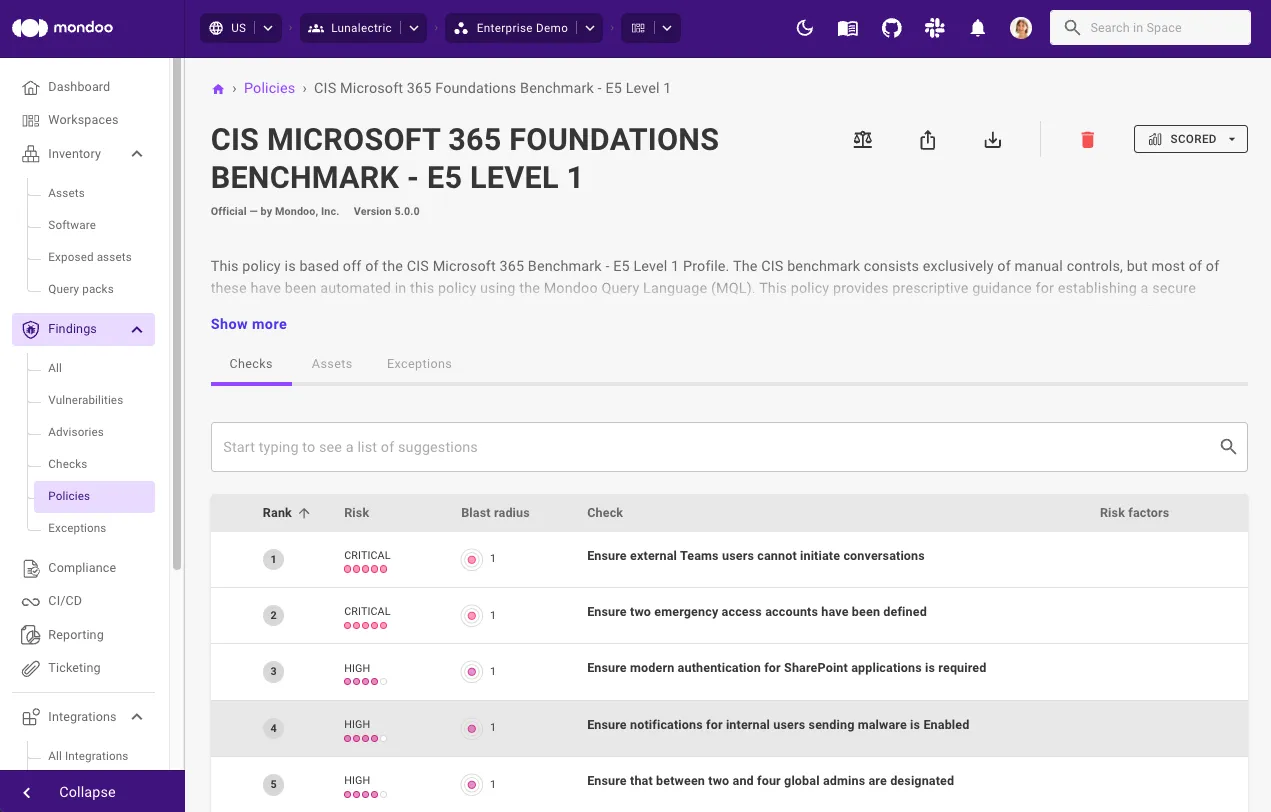1271x812 pixels.
Task: Click the home breadcrumb icon
Action: 218,89
